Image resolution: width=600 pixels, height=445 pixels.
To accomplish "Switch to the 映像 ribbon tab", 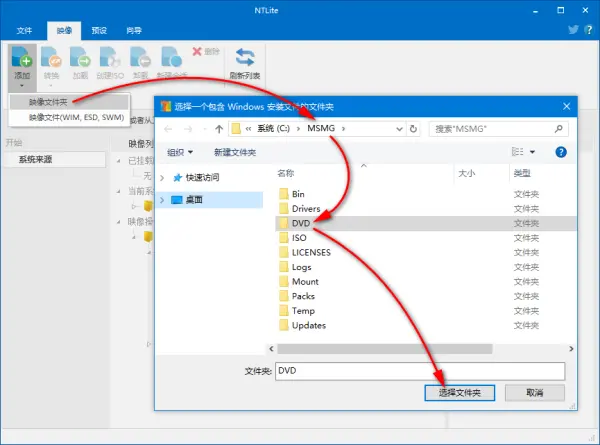I will 64,30.
